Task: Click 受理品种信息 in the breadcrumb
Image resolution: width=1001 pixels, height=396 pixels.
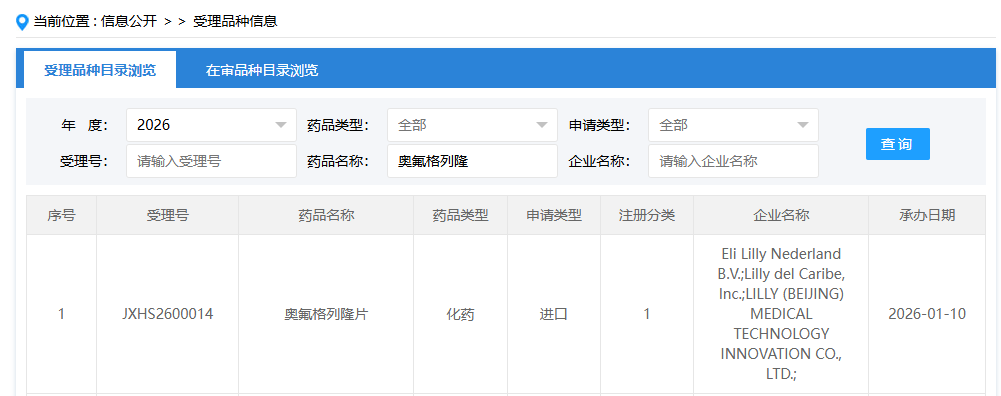Action: pyautogui.click(x=235, y=22)
